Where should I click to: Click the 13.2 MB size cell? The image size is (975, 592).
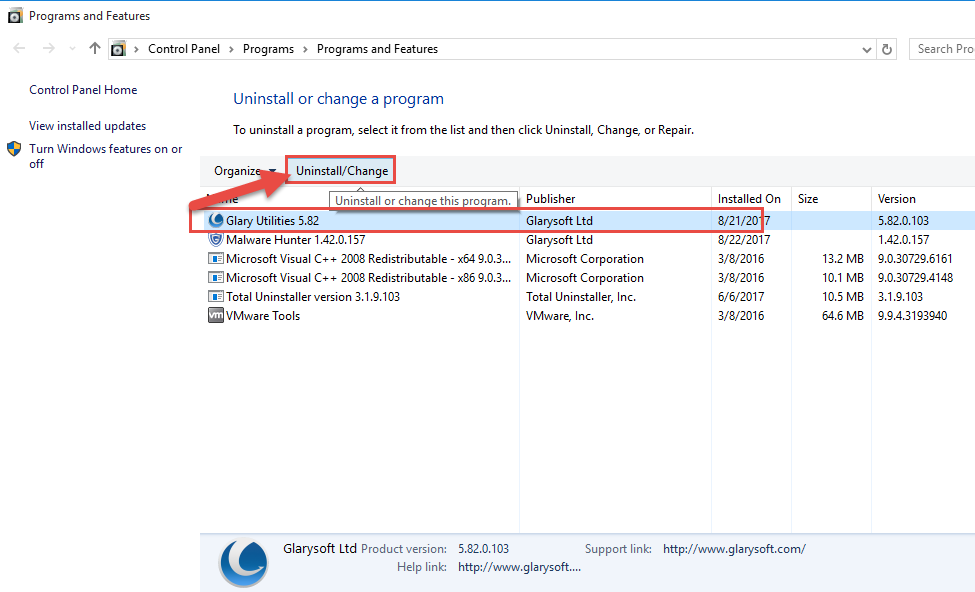(843, 259)
